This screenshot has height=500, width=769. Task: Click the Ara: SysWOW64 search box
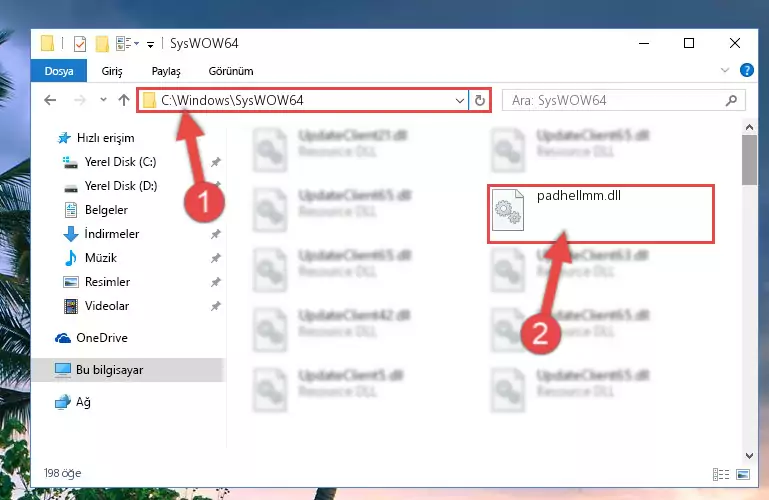(x=623, y=100)
